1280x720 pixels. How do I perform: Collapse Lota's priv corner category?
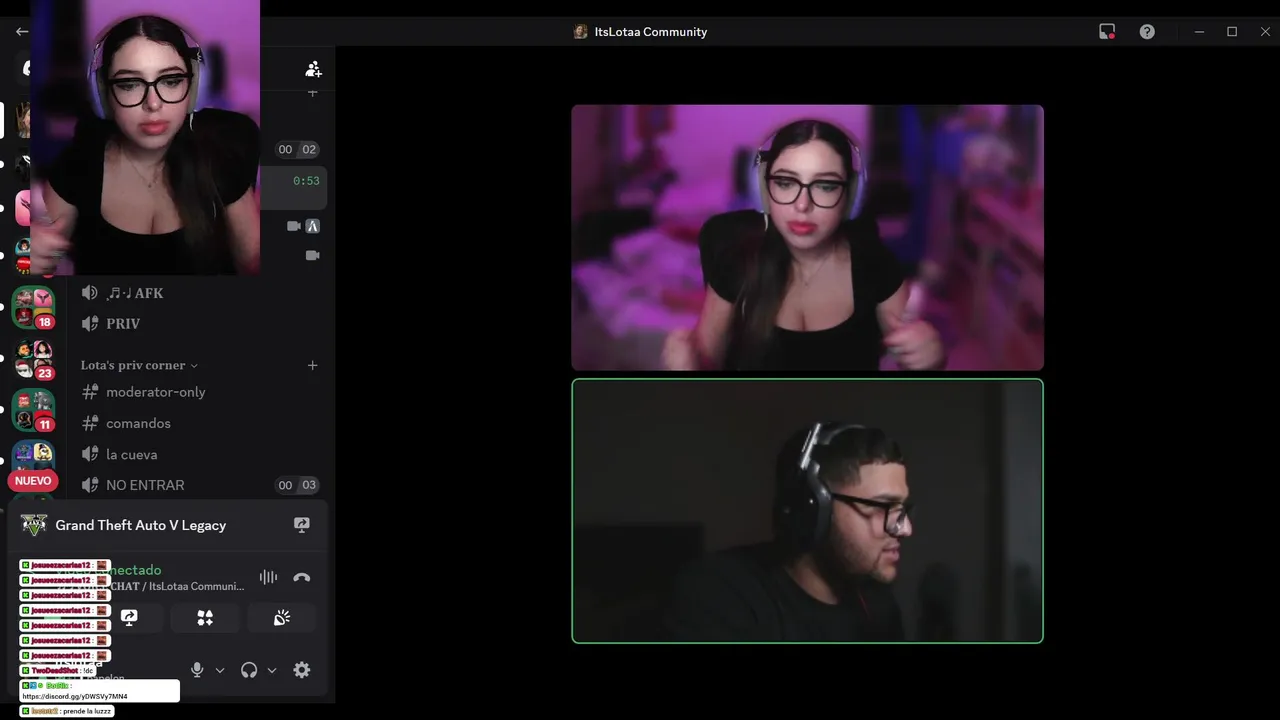139,365
